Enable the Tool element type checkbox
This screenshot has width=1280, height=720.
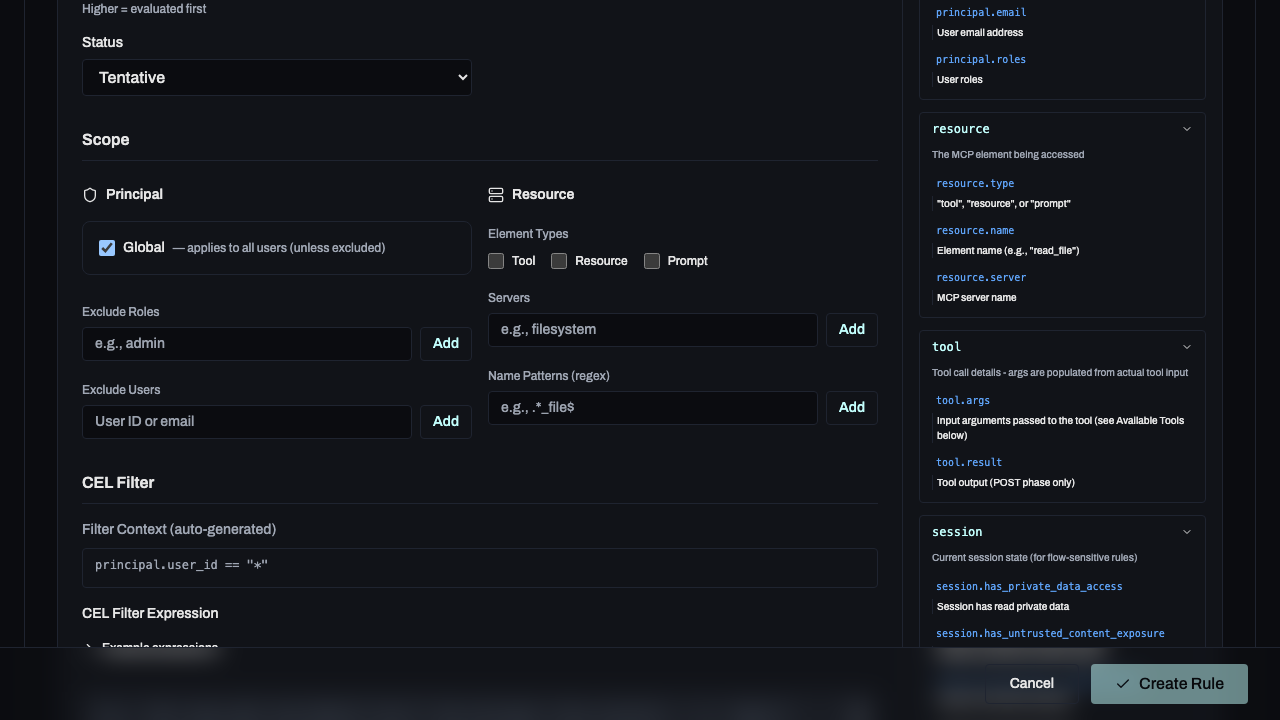496,261
